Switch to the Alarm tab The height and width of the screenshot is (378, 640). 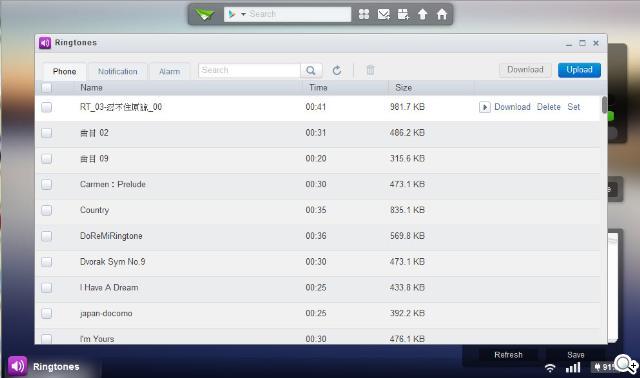click(169, 71)
